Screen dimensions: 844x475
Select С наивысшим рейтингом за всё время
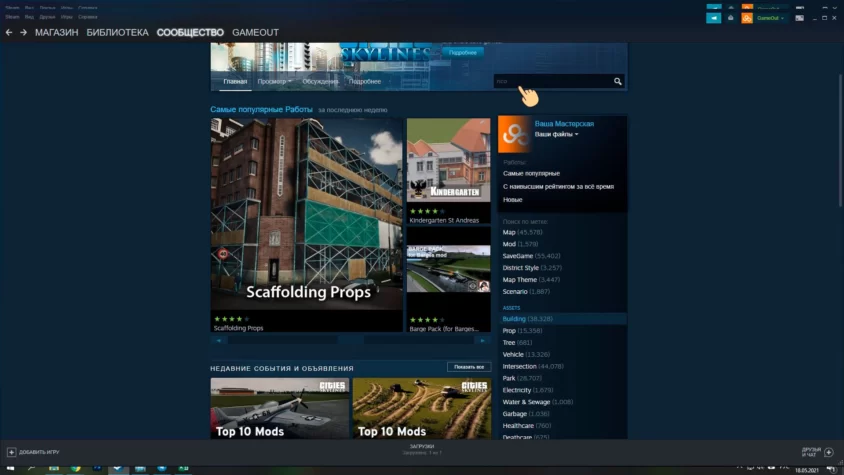point(558,186)
